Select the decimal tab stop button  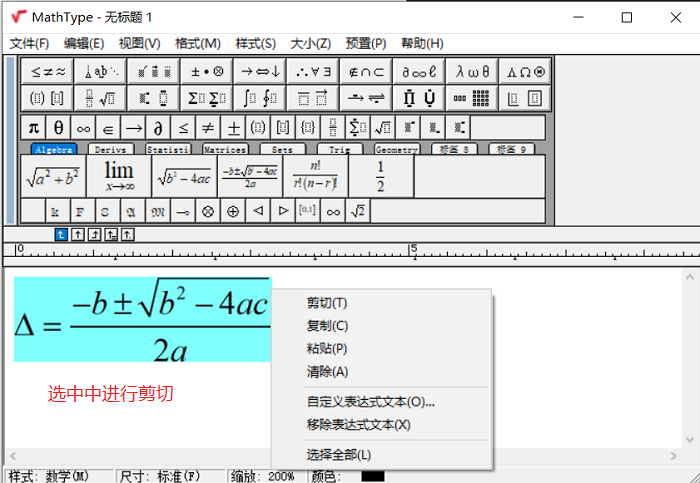pyautogui.click(x=127, y=234)
